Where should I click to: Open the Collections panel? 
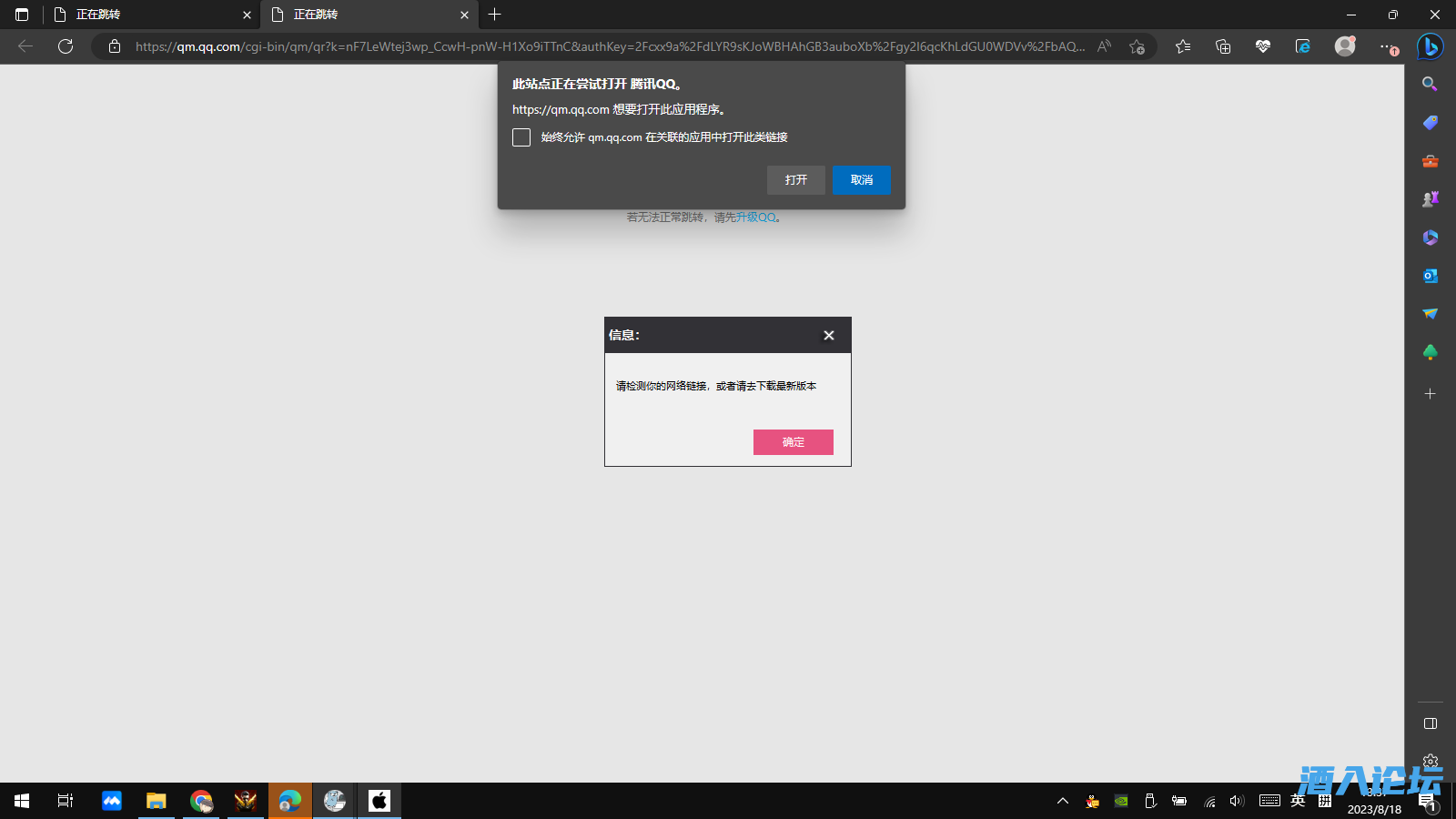pos(1223,46)
